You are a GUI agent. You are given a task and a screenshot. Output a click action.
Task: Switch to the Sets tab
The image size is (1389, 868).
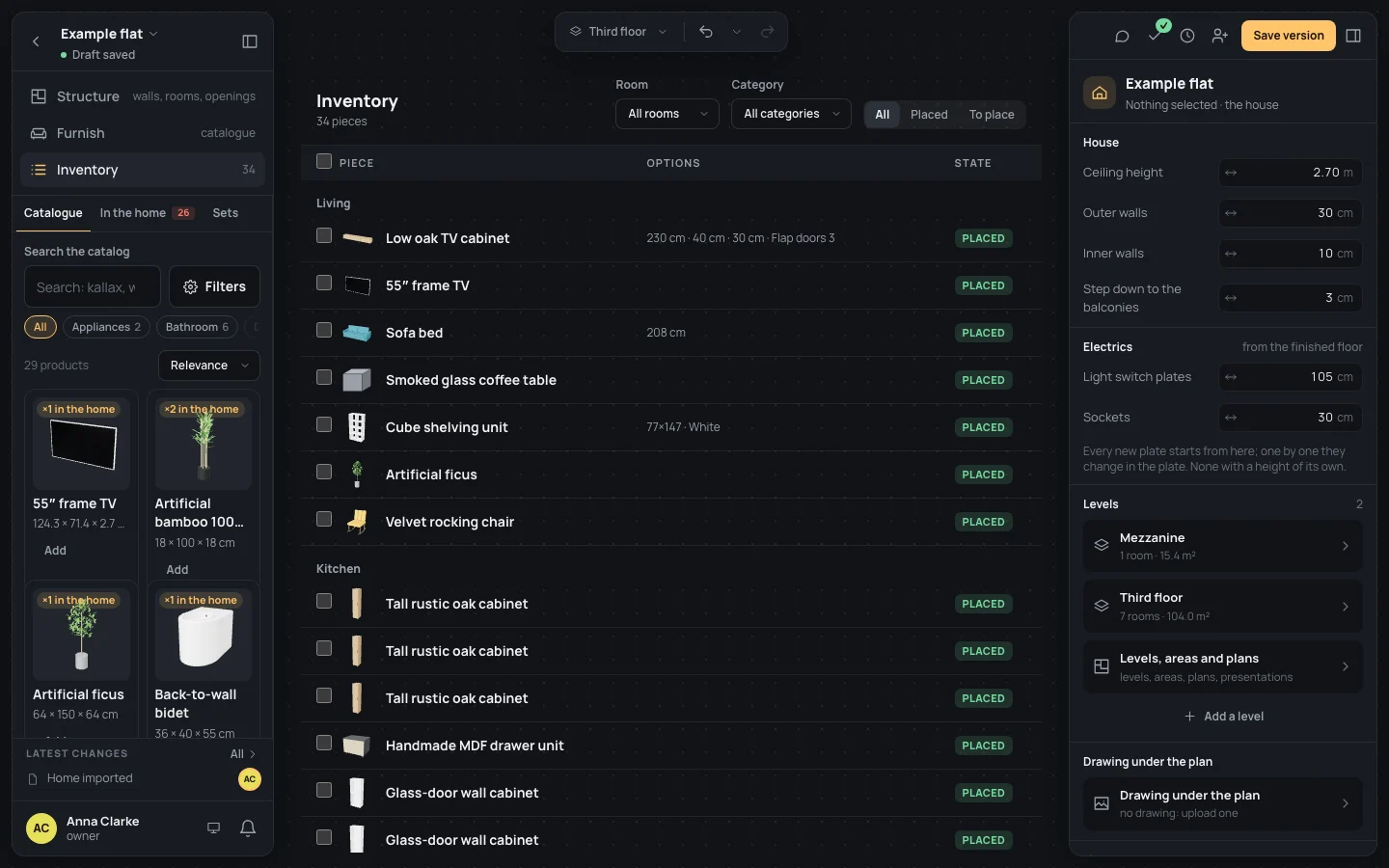(x=226, y=213)
